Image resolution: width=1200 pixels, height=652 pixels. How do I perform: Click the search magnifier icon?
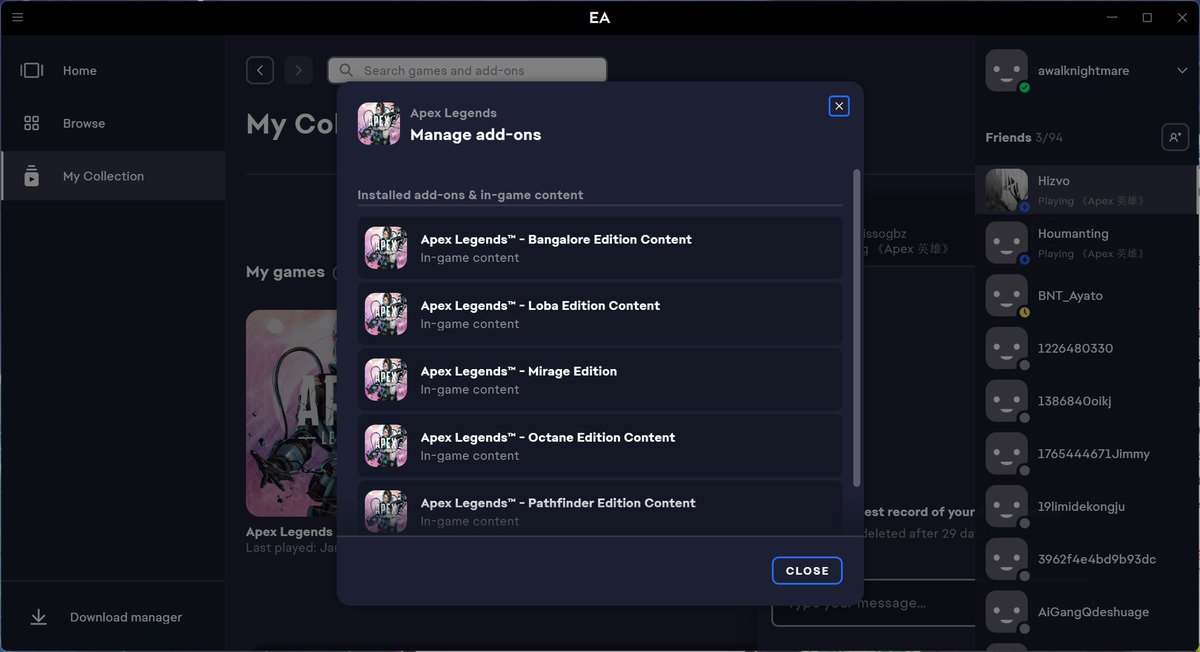[x=346, y=70]
